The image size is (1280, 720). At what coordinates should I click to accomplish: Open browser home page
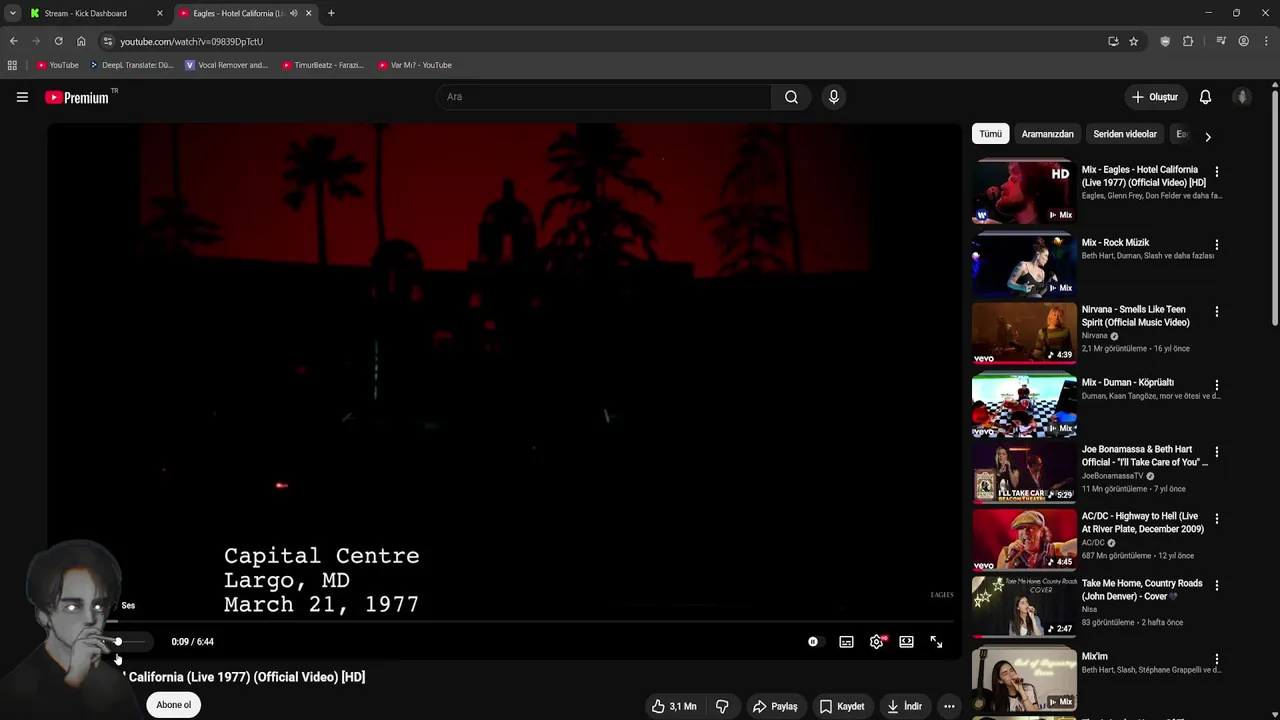81,41
